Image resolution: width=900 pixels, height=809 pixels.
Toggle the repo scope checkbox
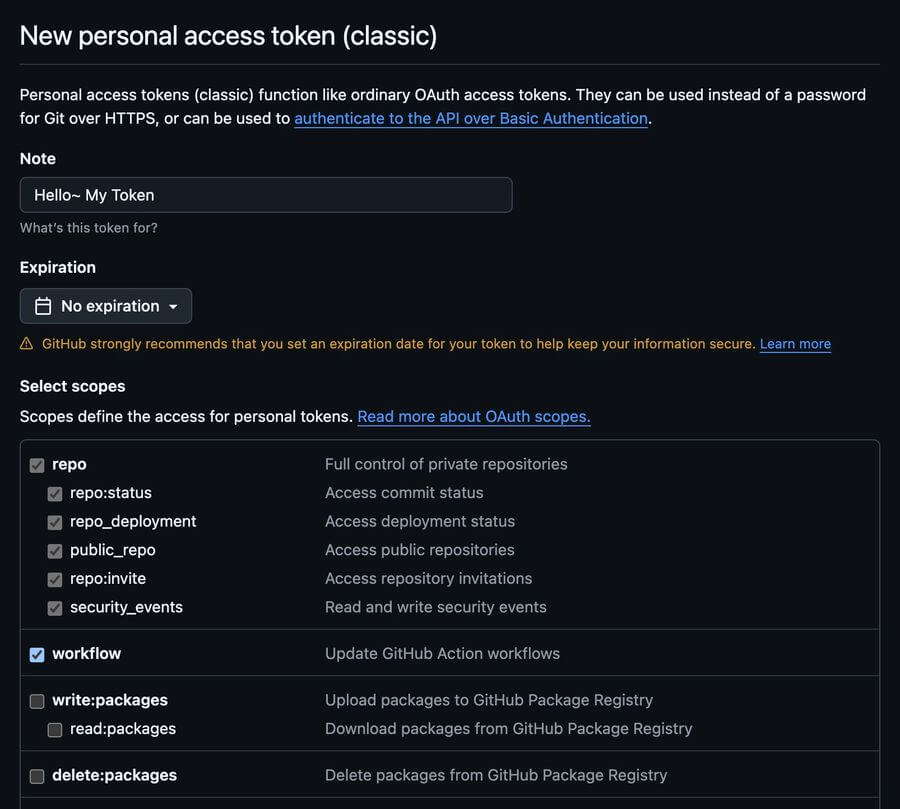37,465
